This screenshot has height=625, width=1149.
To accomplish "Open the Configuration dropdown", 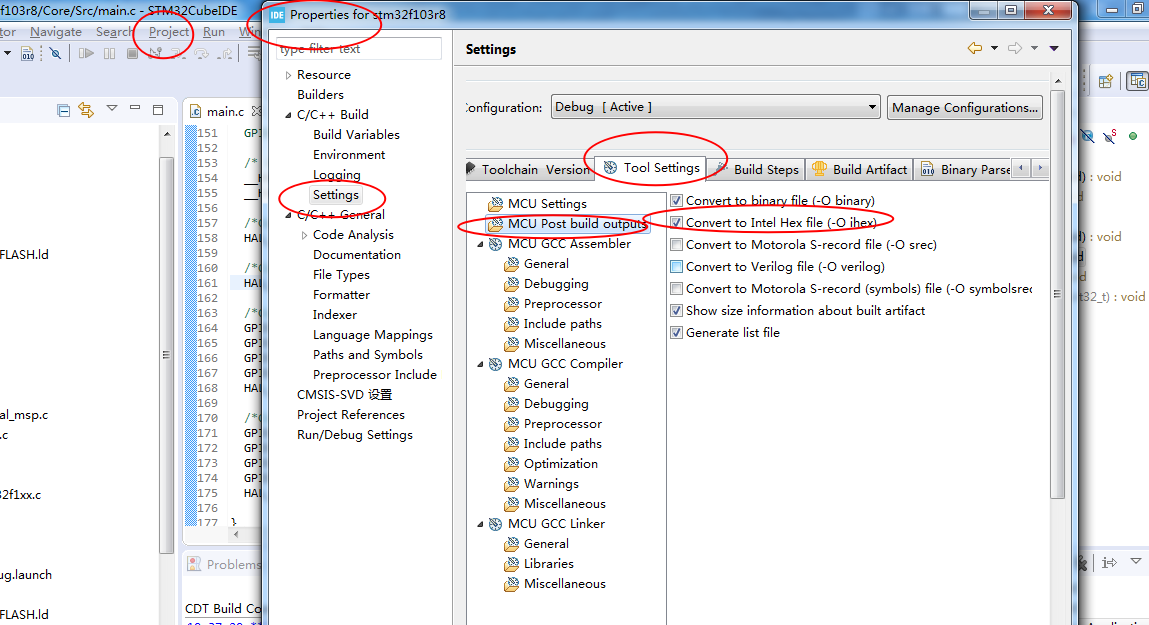I will (x=715, y=107).
